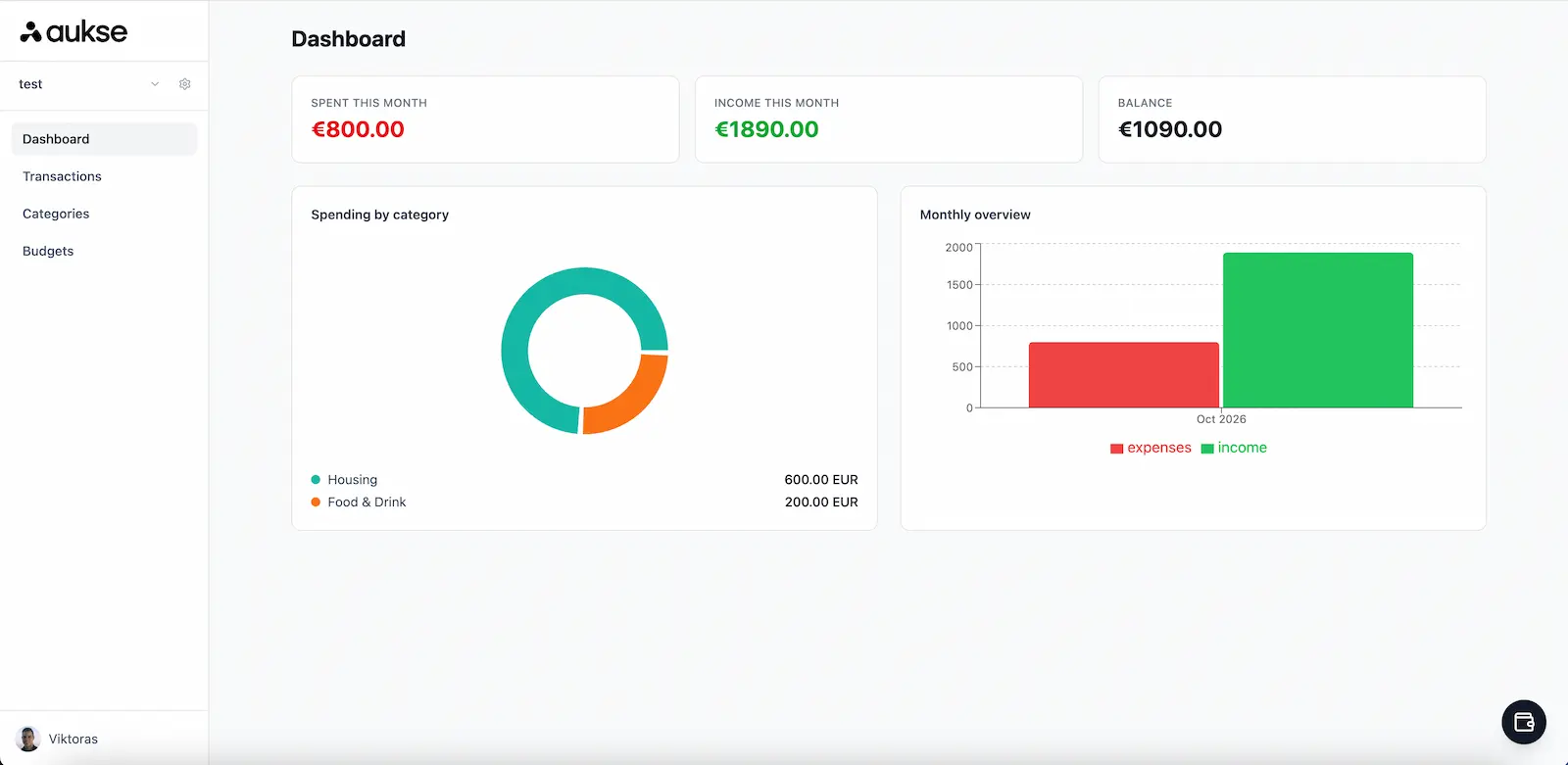Click the aukse logo

pos(73,31)
